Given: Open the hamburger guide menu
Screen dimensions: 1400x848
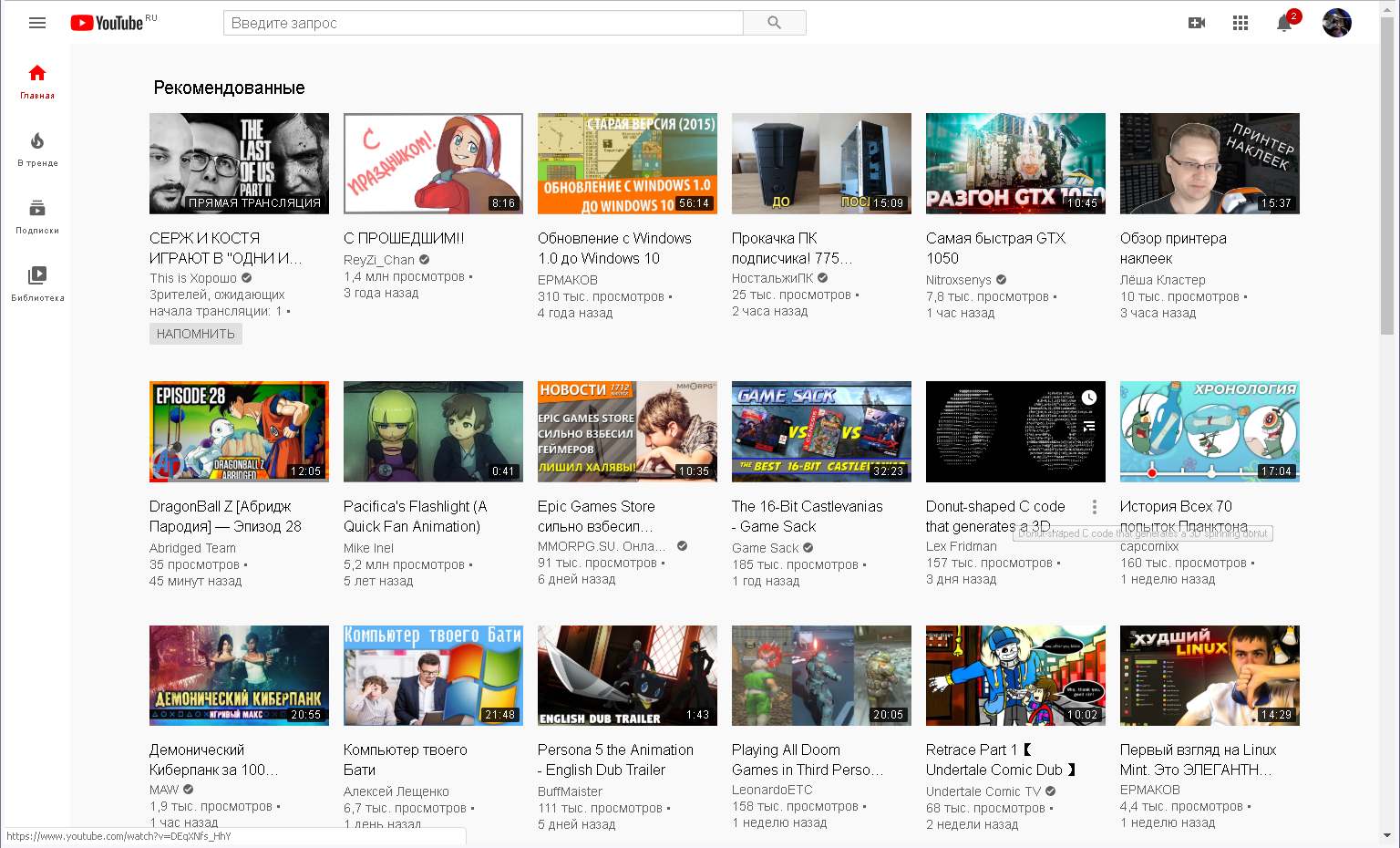Looking at the screenshot, I should [37, 23].
